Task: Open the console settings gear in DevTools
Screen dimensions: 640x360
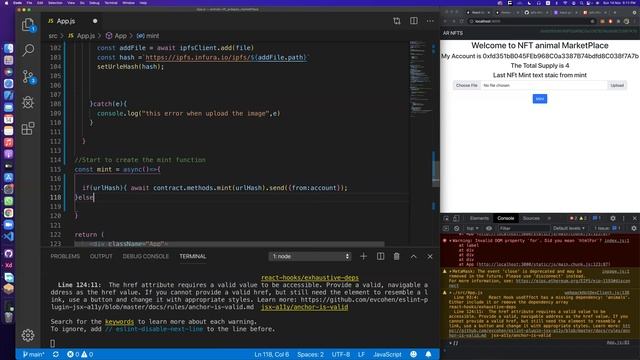Action: [x=634, y=228]
